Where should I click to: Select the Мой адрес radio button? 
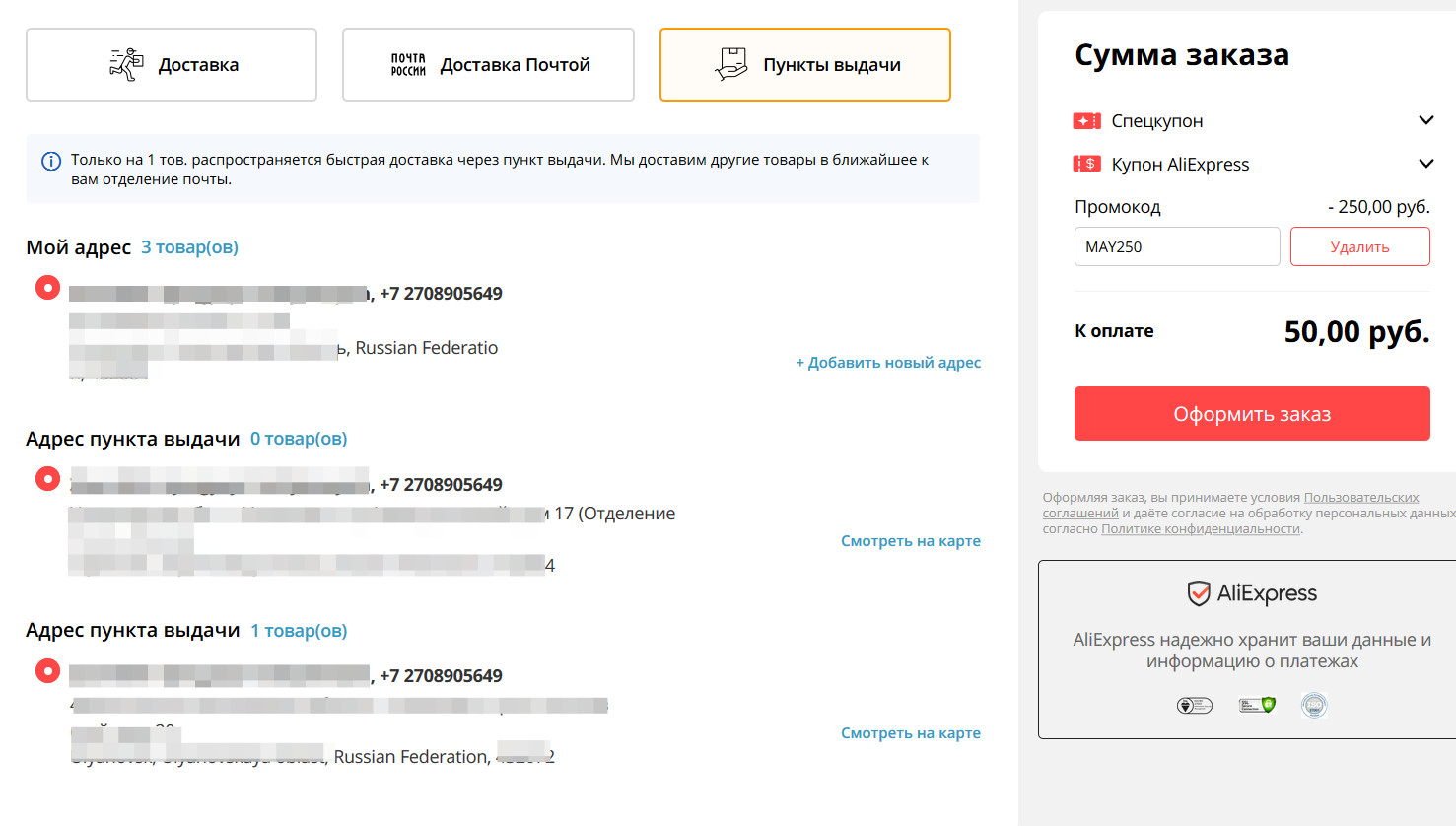[x=47, y=288]
